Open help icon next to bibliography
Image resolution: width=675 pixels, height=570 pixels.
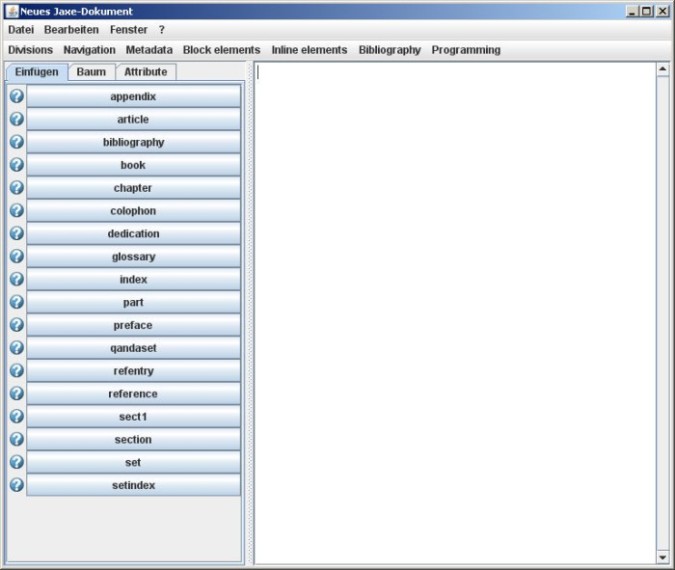point(16,143)
